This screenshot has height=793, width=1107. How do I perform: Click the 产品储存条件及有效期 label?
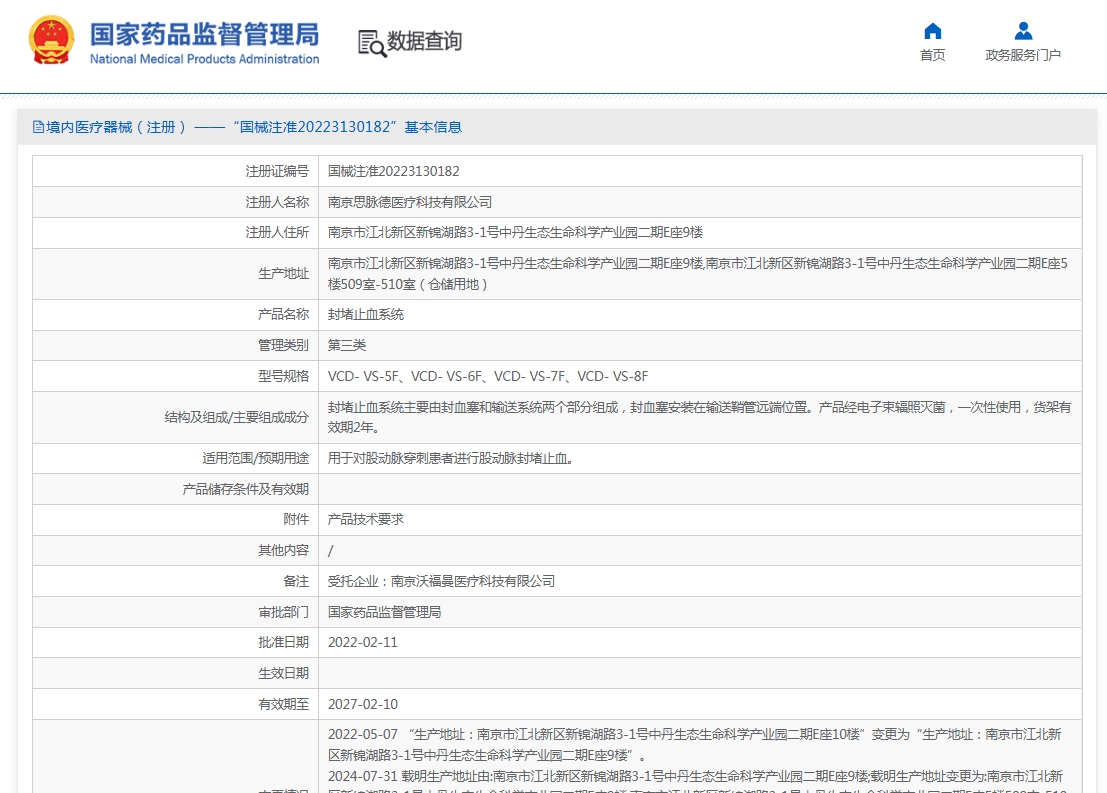coord(246,489)
